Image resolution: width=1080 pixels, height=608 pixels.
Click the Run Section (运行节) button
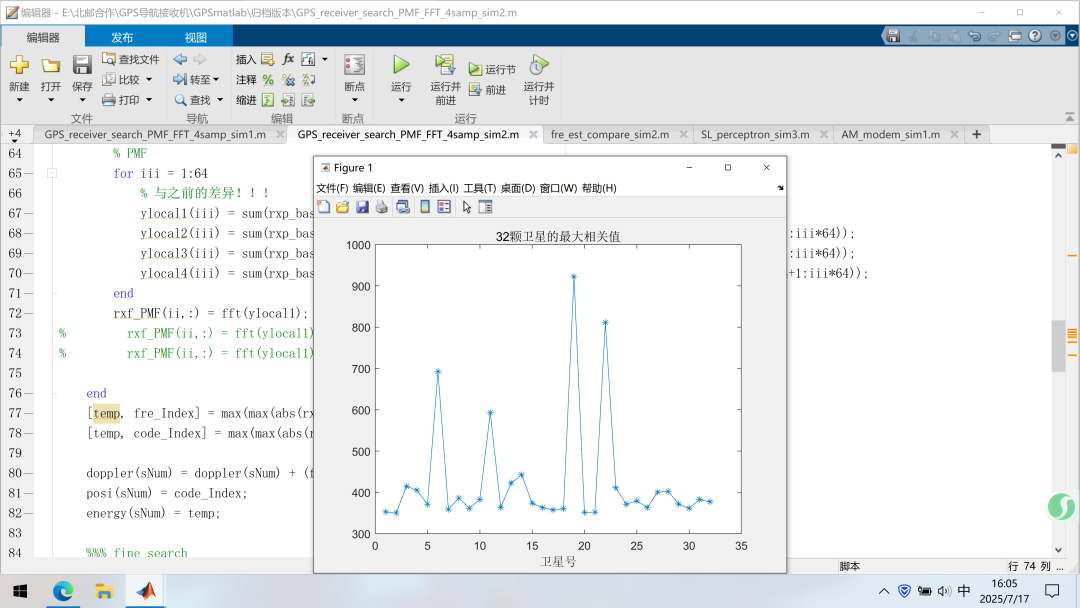492,69
